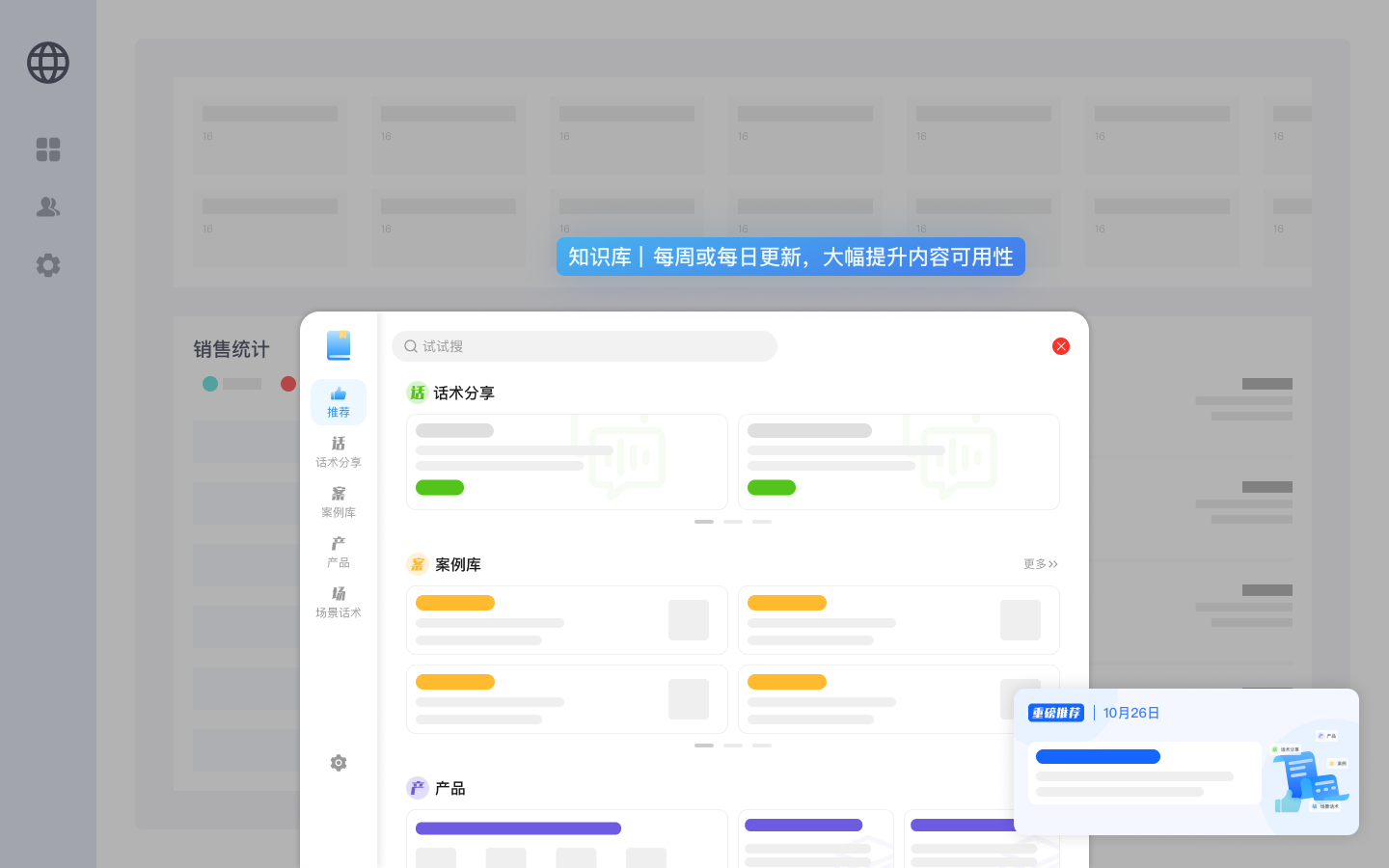
Task: Open the second 话术分享 card
Action: [x=899, y=462]
